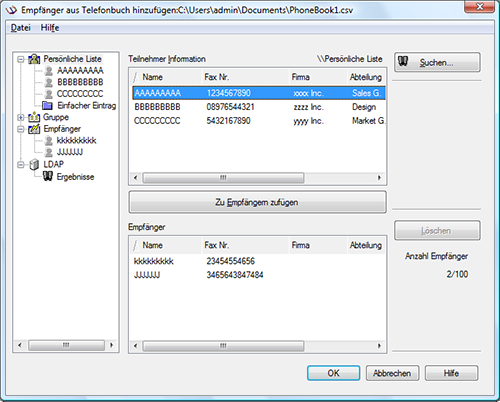Click the person icon beside BBBBBBBBB in tree

[49, 82]
